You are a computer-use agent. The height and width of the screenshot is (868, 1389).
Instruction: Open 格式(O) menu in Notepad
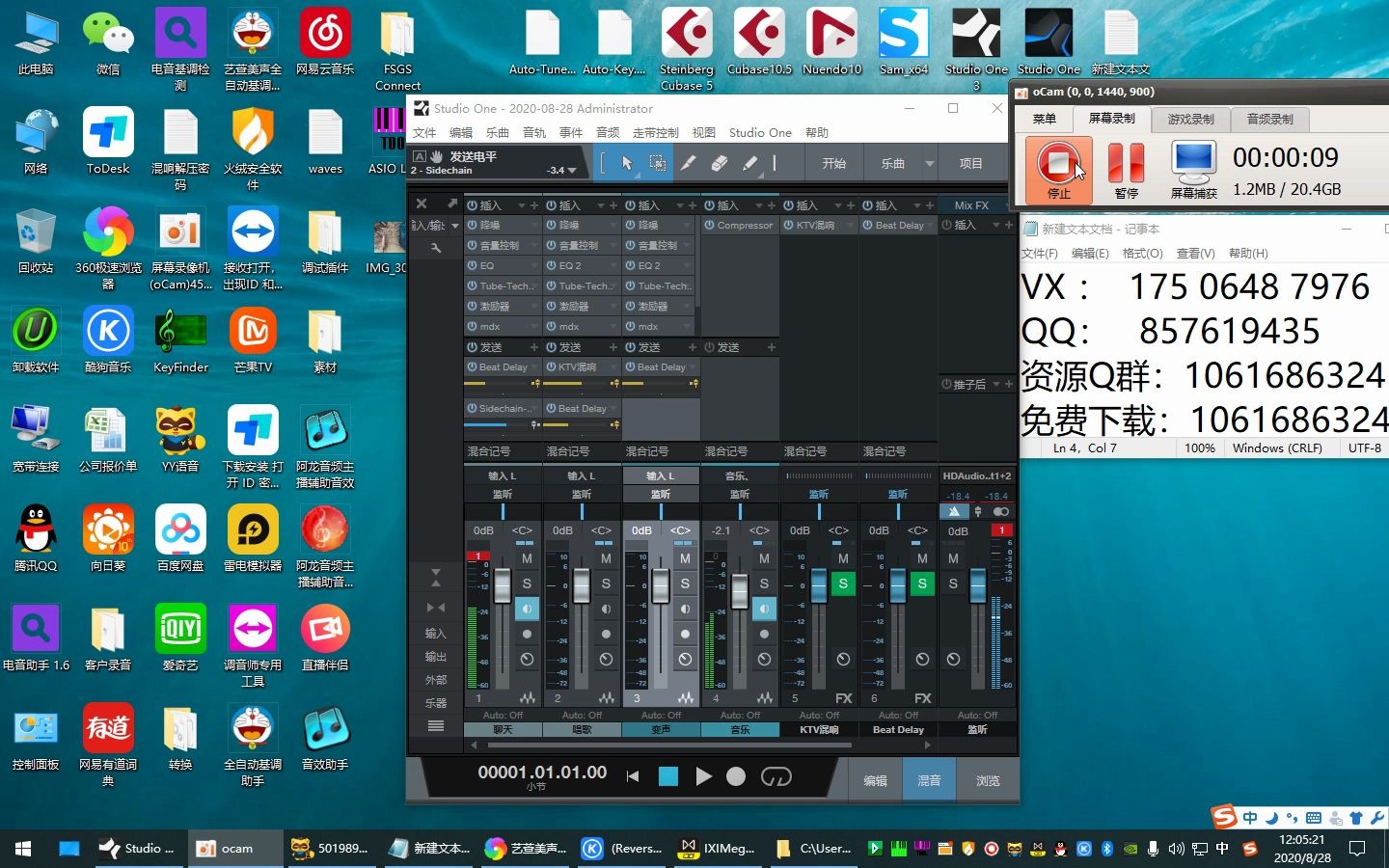click(1142, 254)
